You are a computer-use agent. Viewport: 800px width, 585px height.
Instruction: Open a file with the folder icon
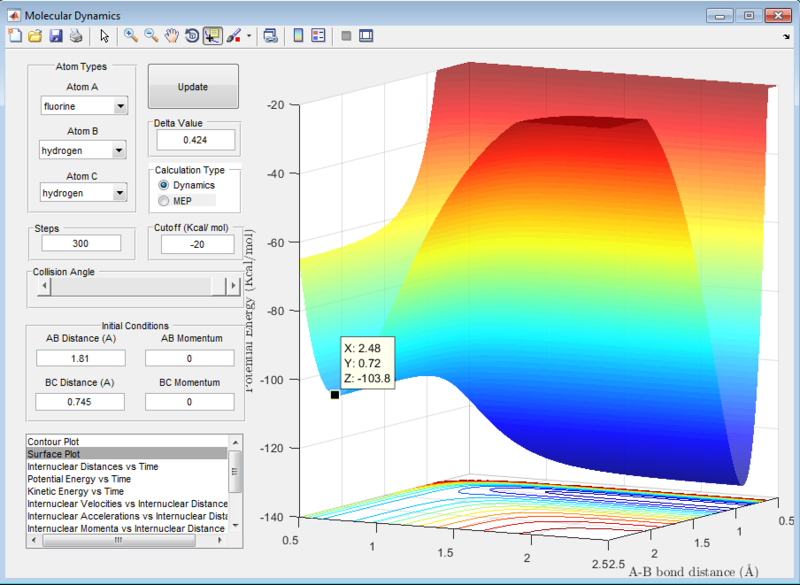35,36
